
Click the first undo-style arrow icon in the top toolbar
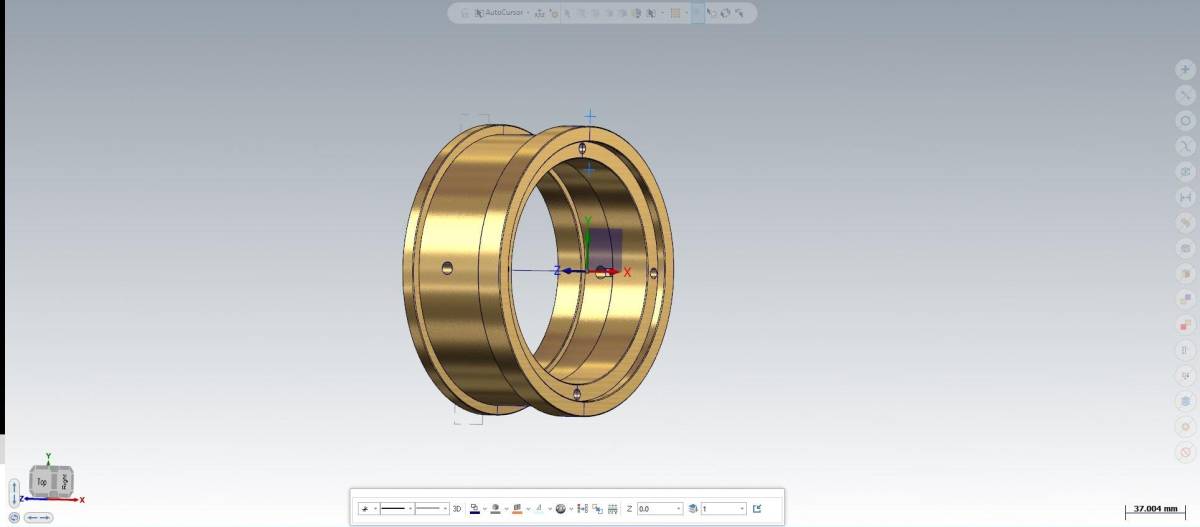[x=711, y=13]
